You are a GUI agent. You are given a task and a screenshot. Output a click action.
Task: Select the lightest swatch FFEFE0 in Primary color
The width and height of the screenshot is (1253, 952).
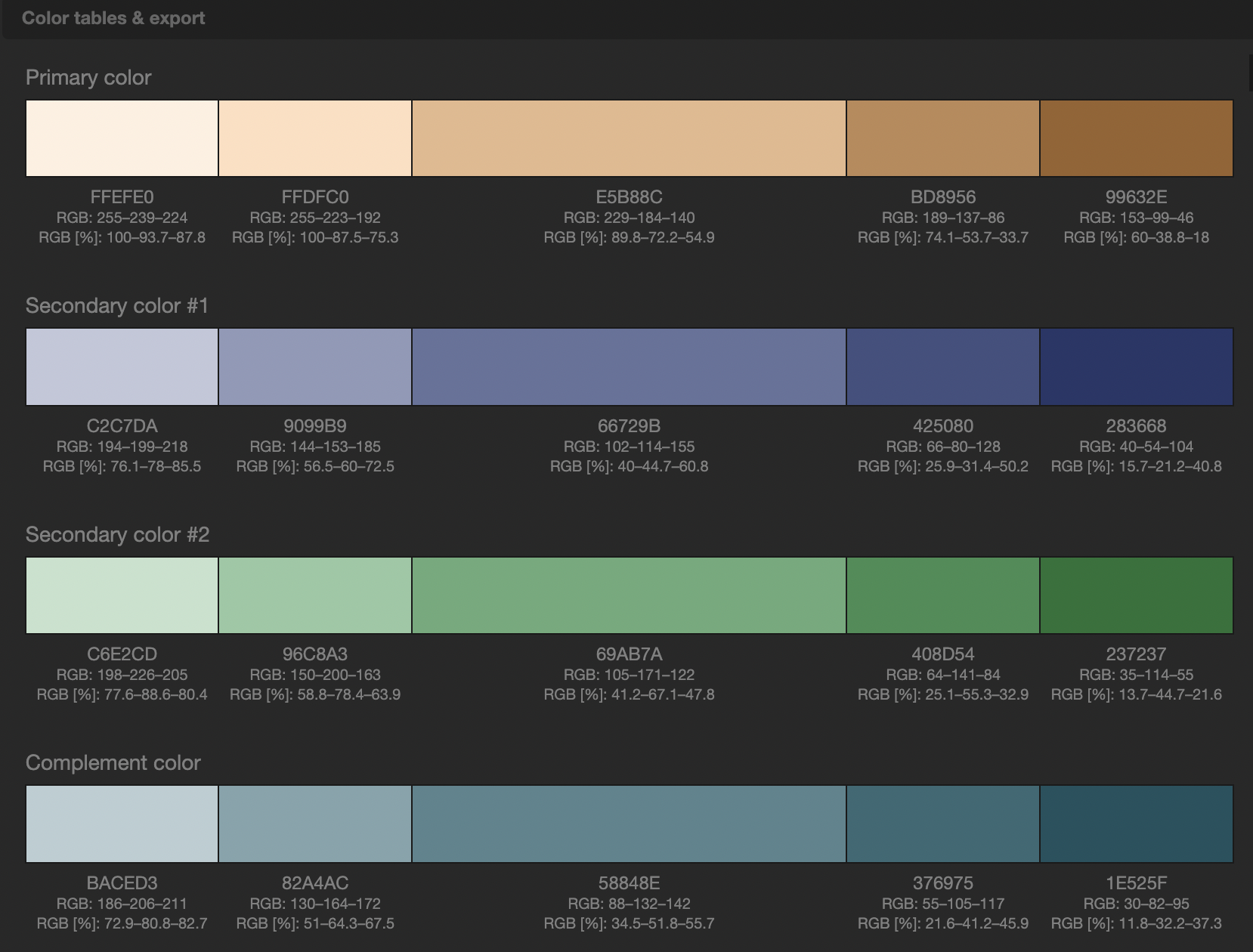[121, 138]
